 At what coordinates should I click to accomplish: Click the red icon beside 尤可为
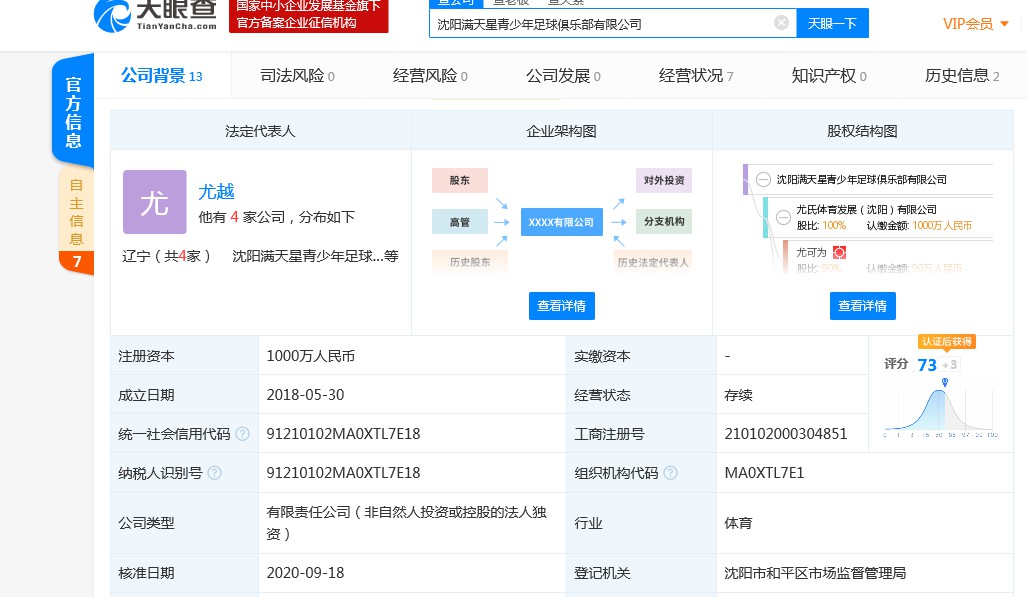pos(839,252)
